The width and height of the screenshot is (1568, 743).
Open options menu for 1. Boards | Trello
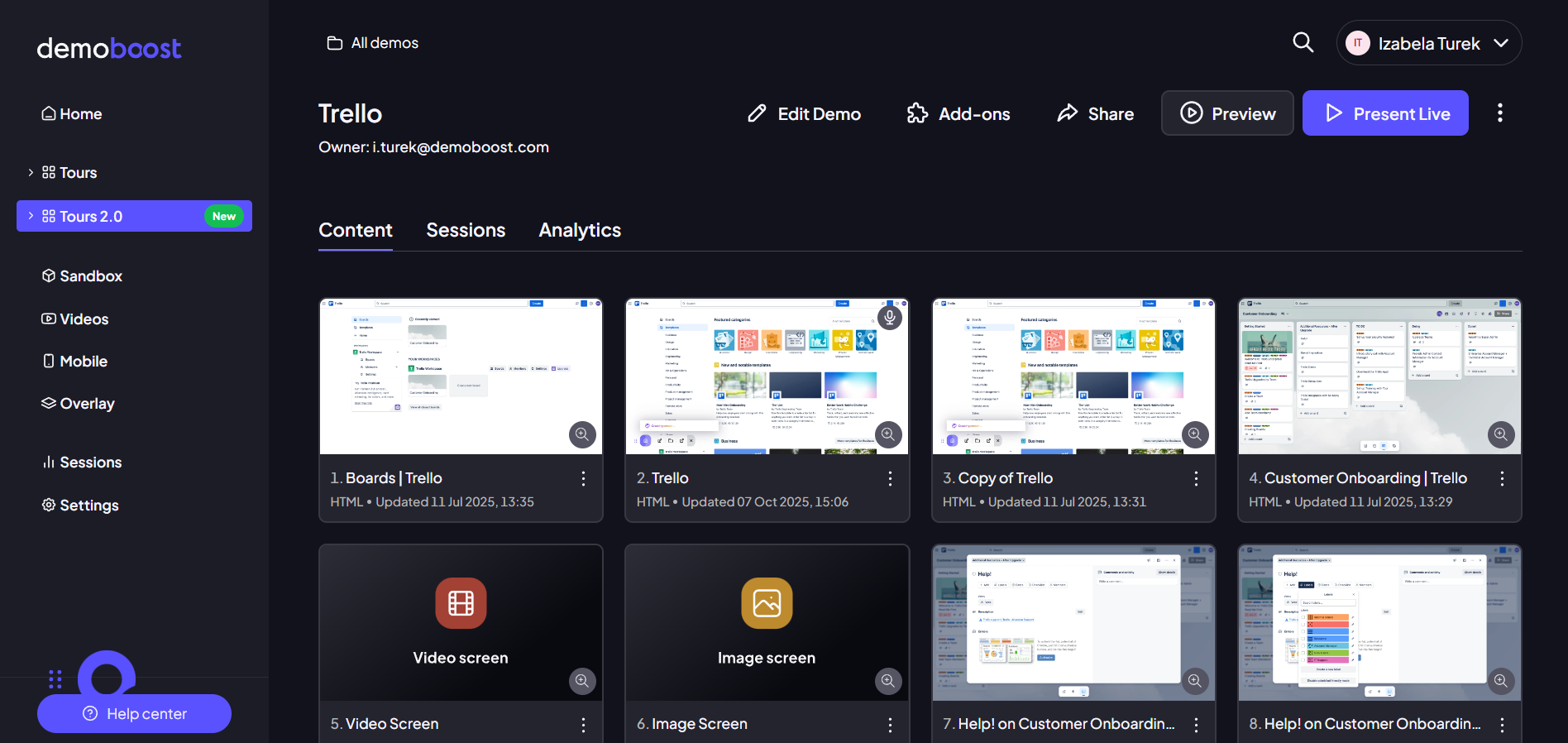tap(584, 478)
